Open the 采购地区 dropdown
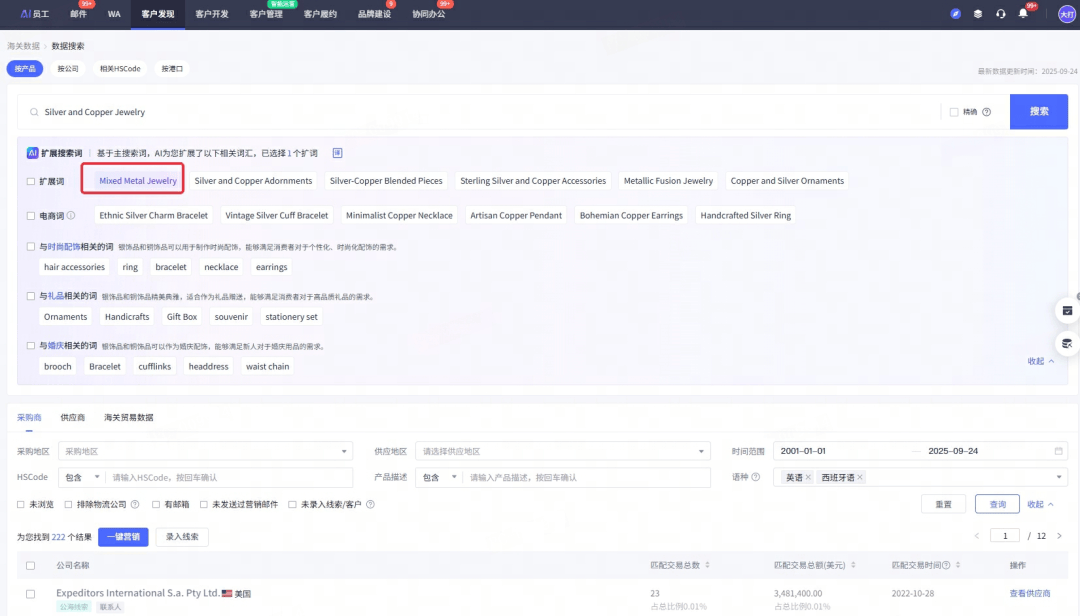Image resolution: width=1080 pixels, height=616 pixels. tap(205, 451)
